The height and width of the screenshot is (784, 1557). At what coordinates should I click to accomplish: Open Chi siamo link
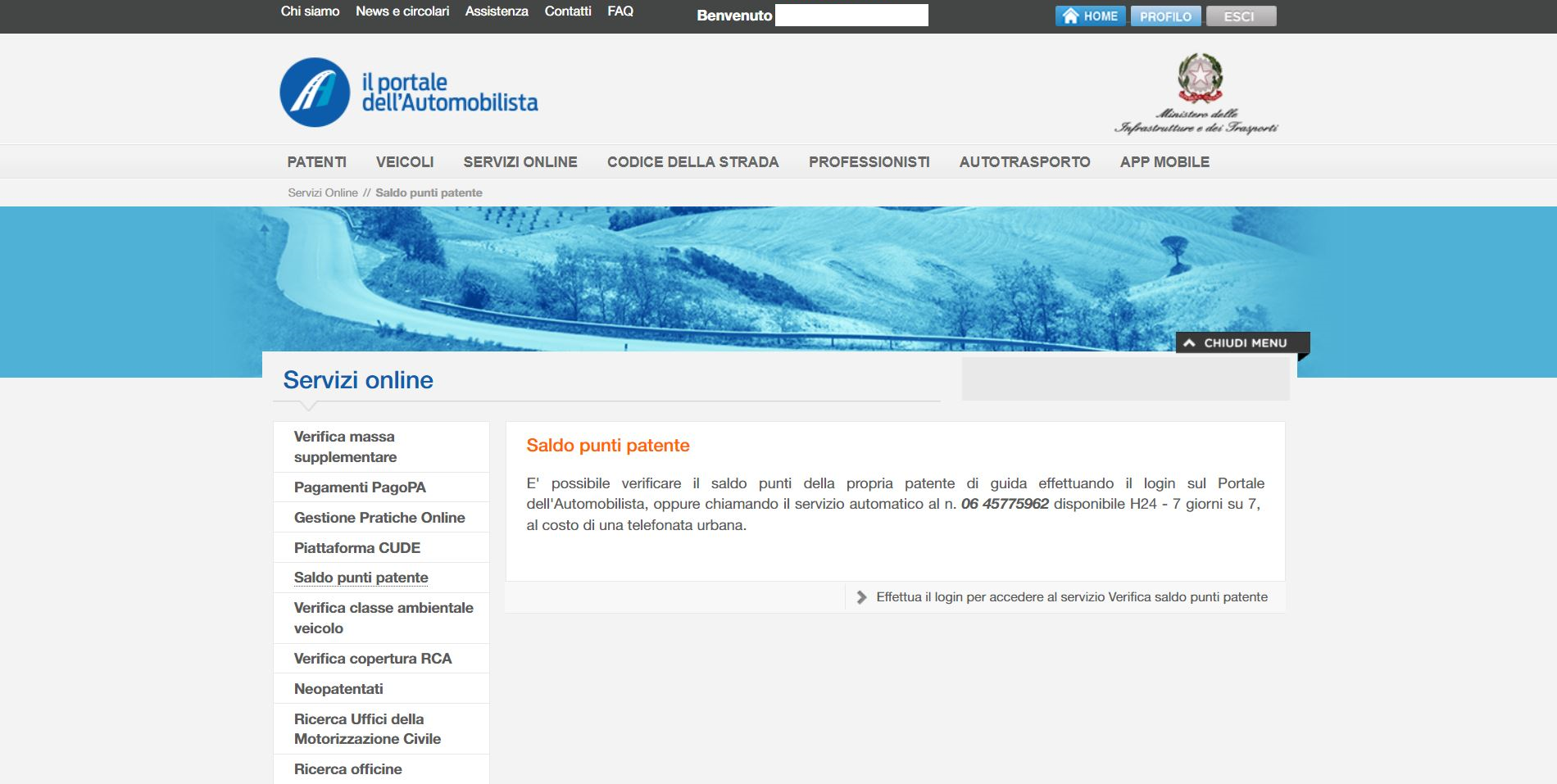pyautogui.click(x=310, y=11)
